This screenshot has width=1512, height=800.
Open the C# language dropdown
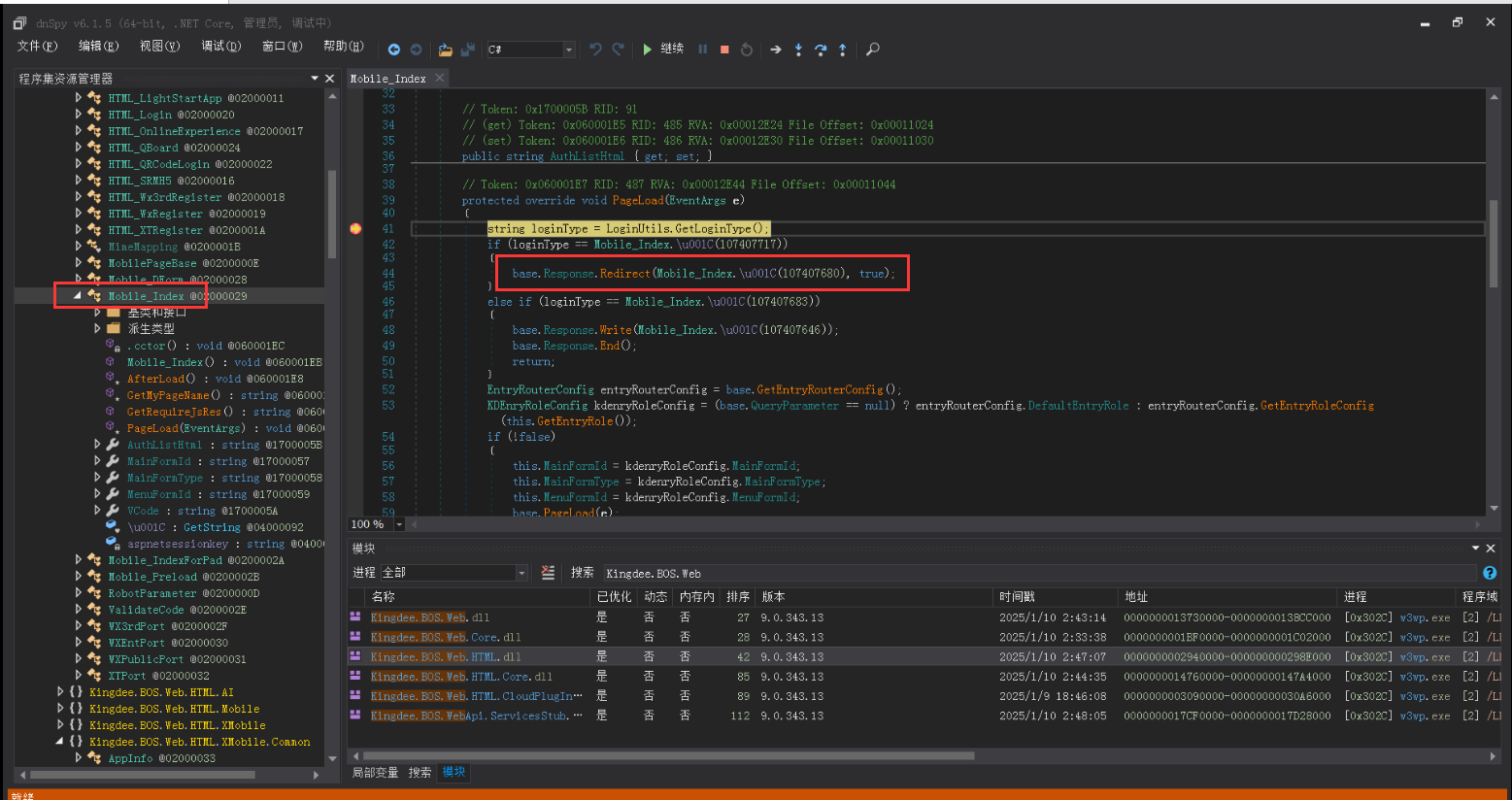pos(569,50)
